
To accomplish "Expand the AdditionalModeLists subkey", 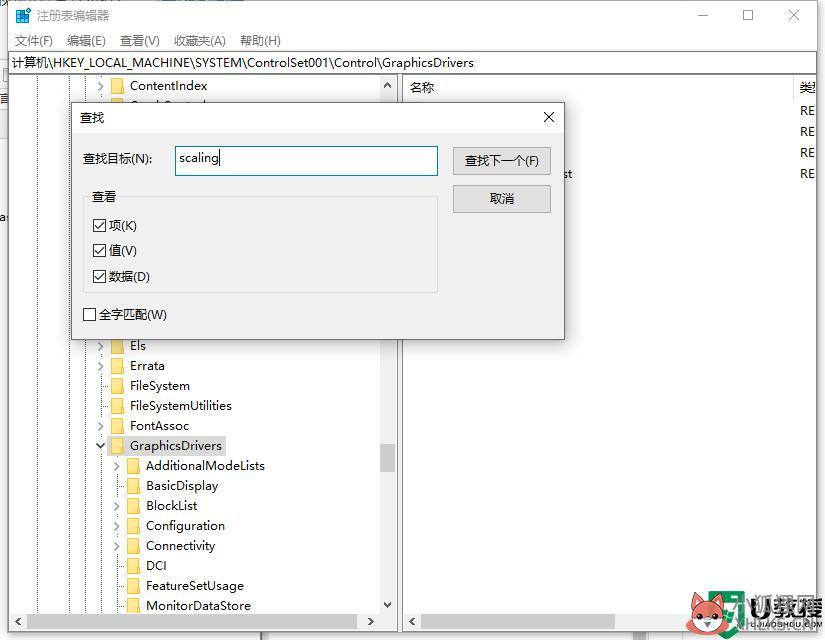I will click(x=117, y=466).
